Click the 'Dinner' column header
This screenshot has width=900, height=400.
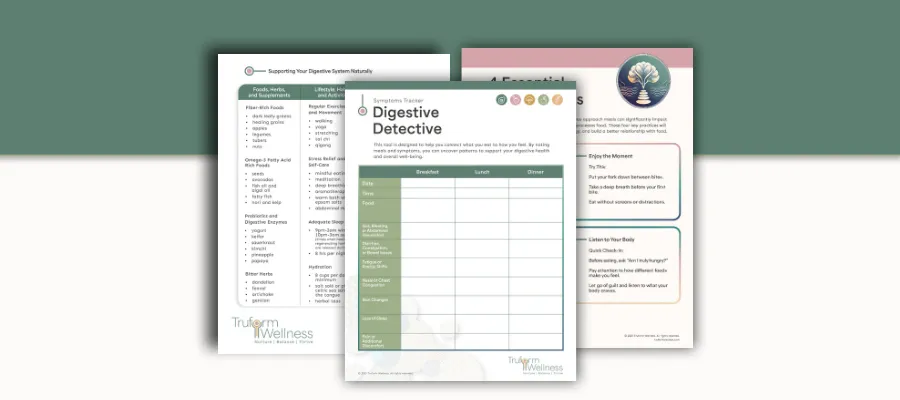pyautogui.click(x=535, y=172)
